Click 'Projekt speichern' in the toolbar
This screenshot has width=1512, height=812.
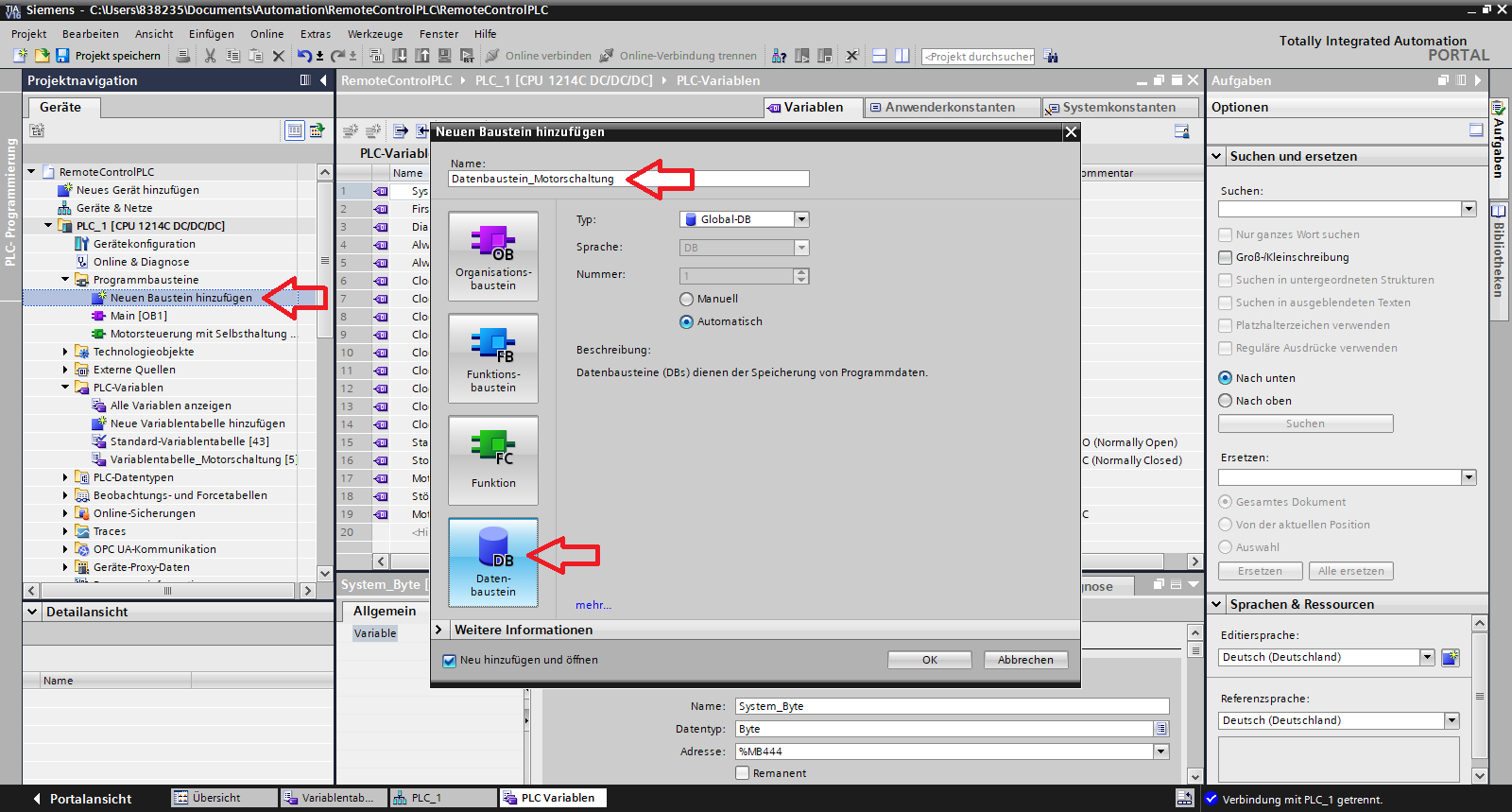pos(109,56)
